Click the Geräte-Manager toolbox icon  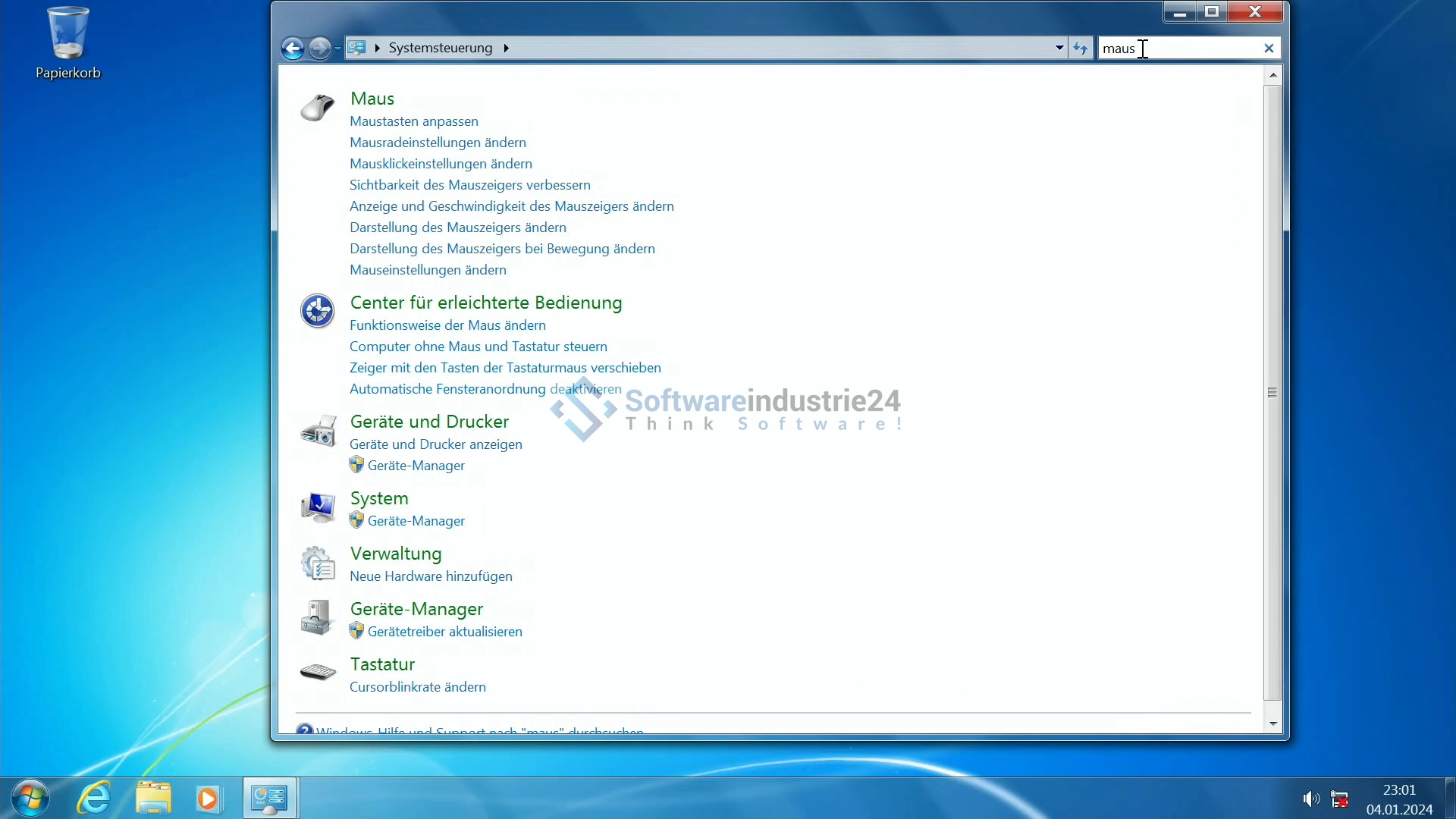point(317,617)
